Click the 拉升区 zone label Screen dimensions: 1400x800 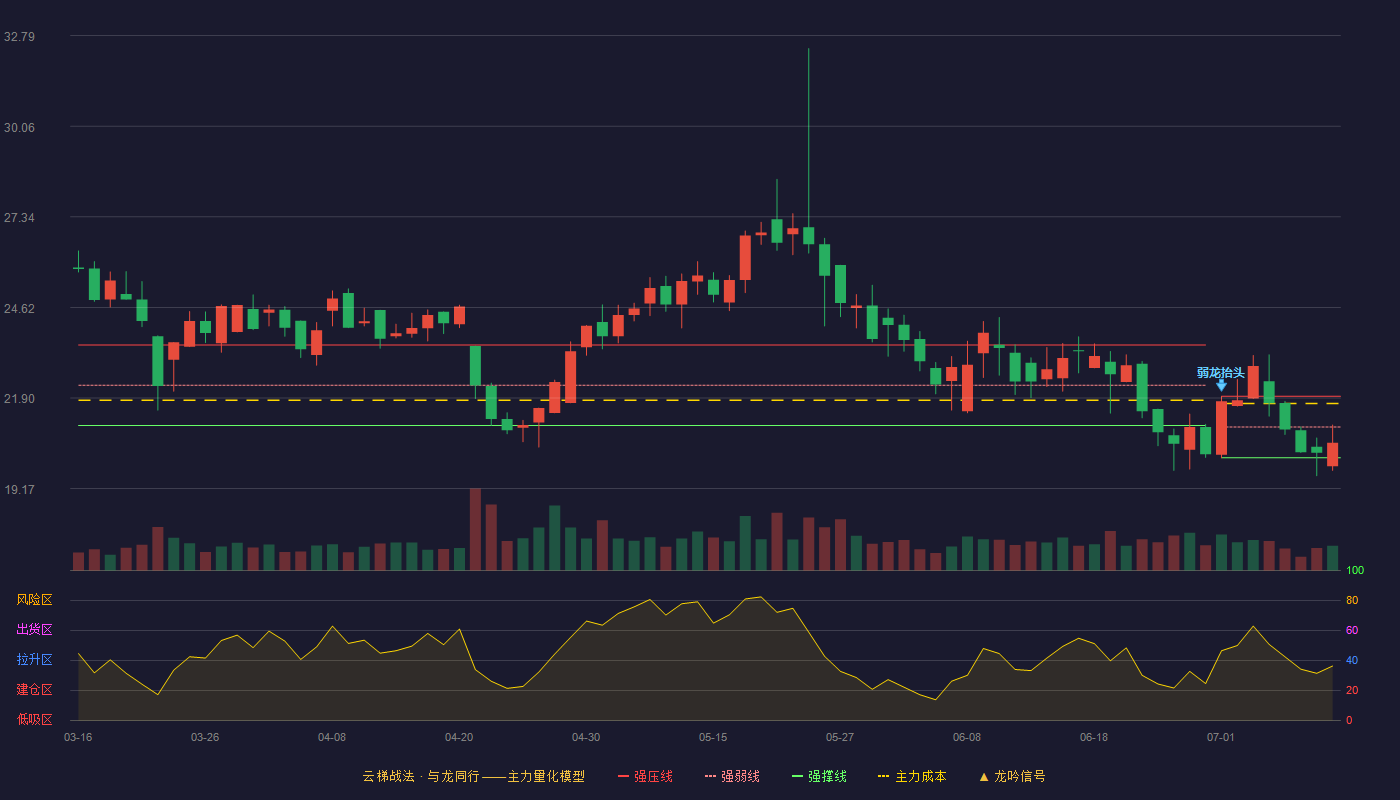35,660
